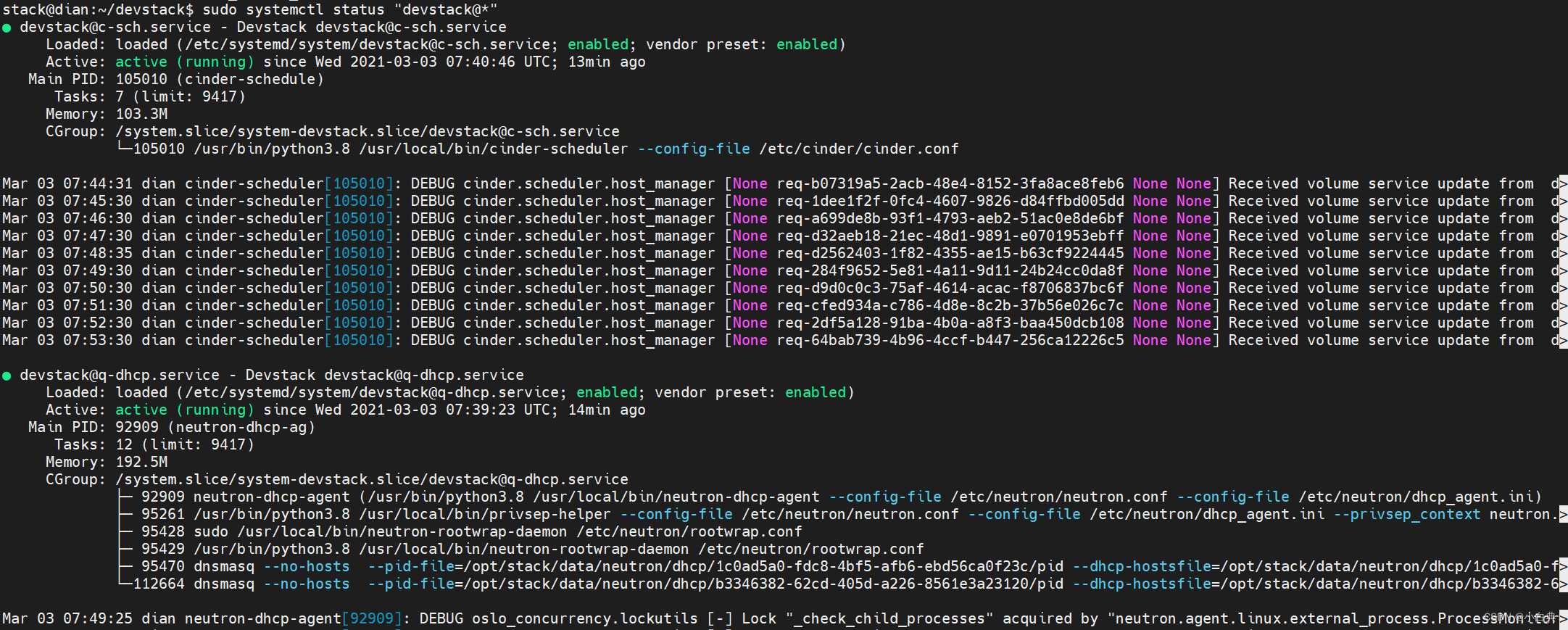
Task: Click 'active (running)' in the c-sch service block
Action: tap(185, 62)
